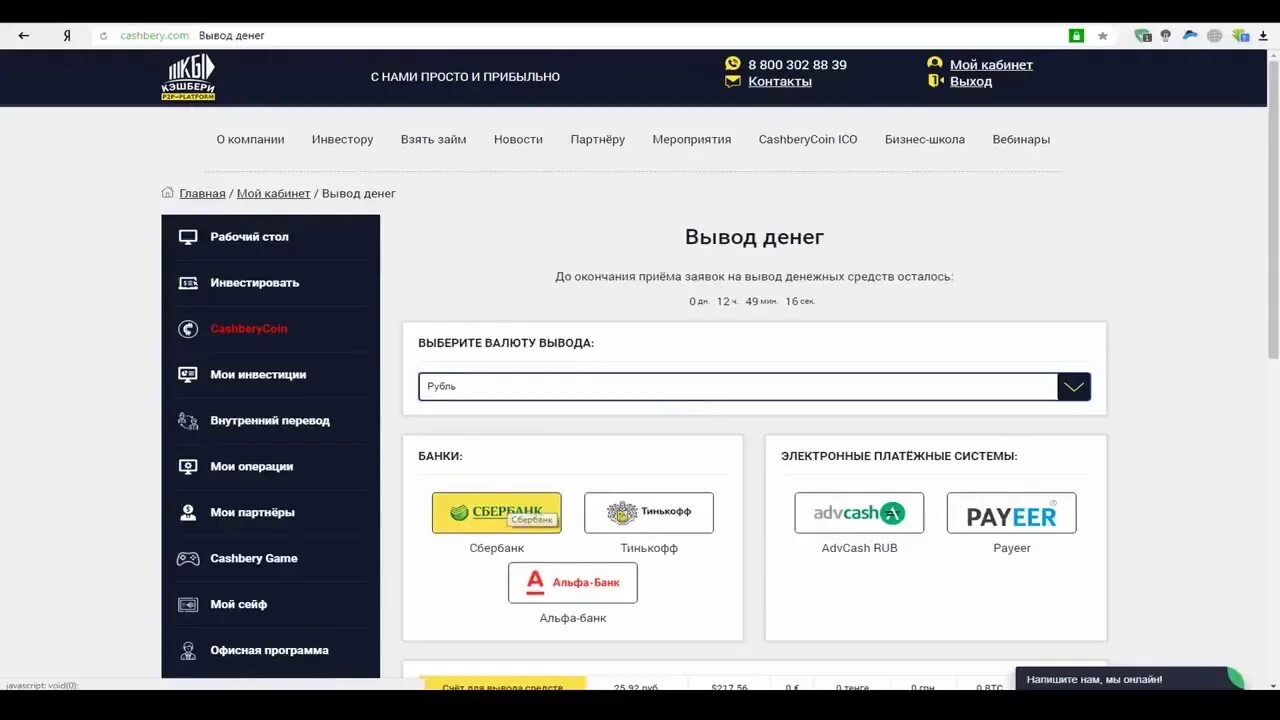Go to Главная in the breadcrumb
The image size is (1280, 720).
tap(202, 194)
